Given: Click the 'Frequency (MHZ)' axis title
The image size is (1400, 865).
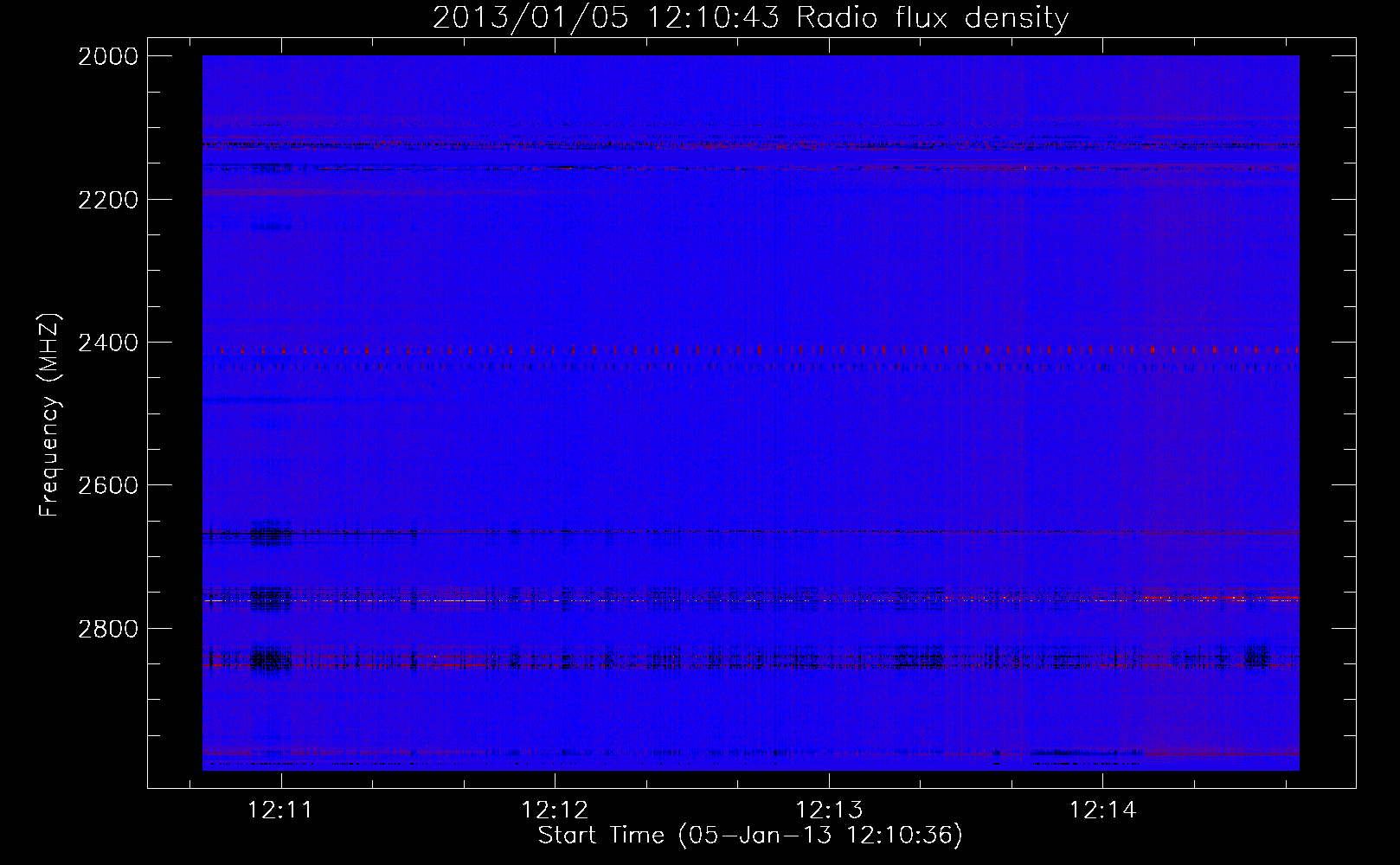Looking at the screenshot, I should [x=50, y=415].
